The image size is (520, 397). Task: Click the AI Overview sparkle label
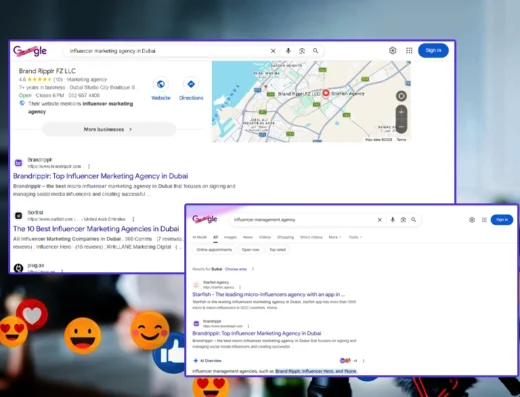point(207,361)
